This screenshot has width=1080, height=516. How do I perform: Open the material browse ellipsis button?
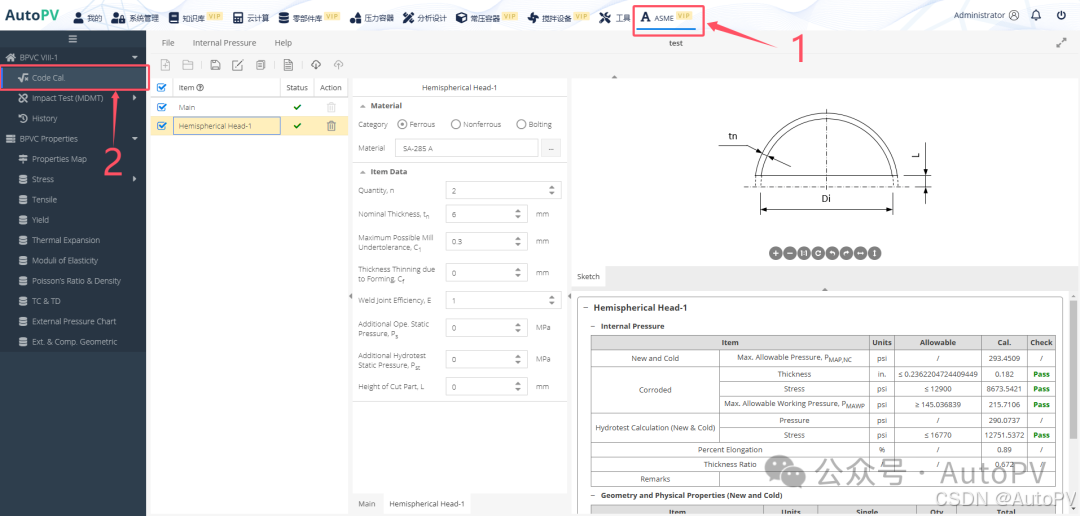coord(551,148)
